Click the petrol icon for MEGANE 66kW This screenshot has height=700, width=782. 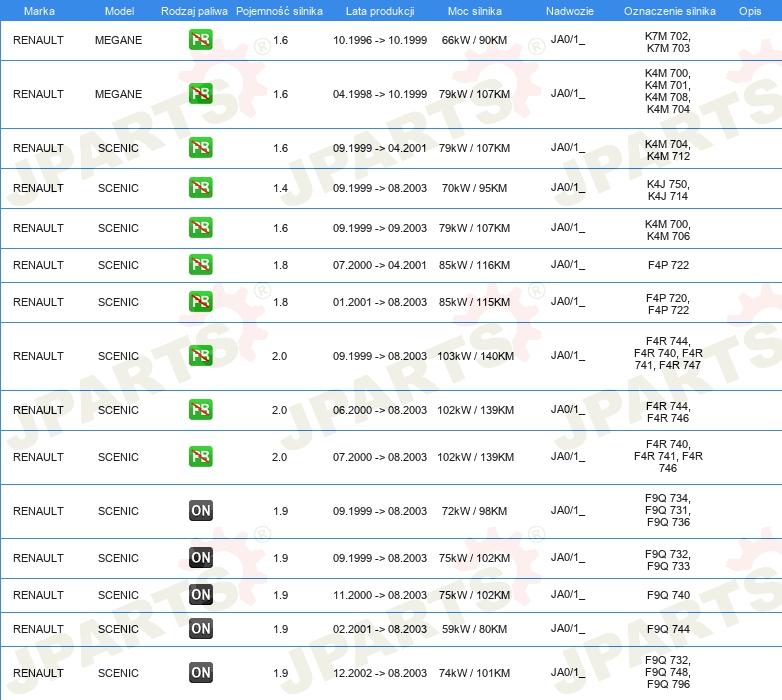pyautogui.click(x=200, y=40)
